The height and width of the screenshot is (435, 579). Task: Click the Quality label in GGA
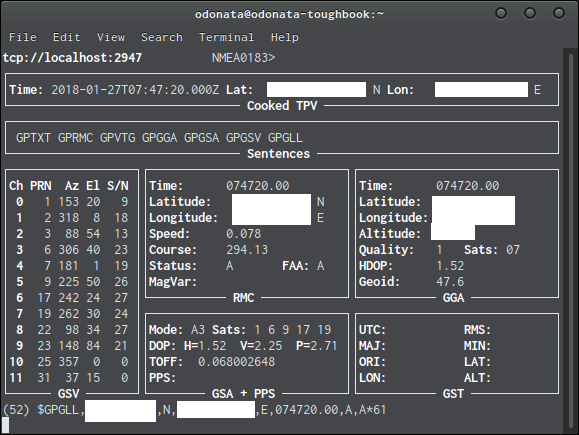click(x=387, y=250)
